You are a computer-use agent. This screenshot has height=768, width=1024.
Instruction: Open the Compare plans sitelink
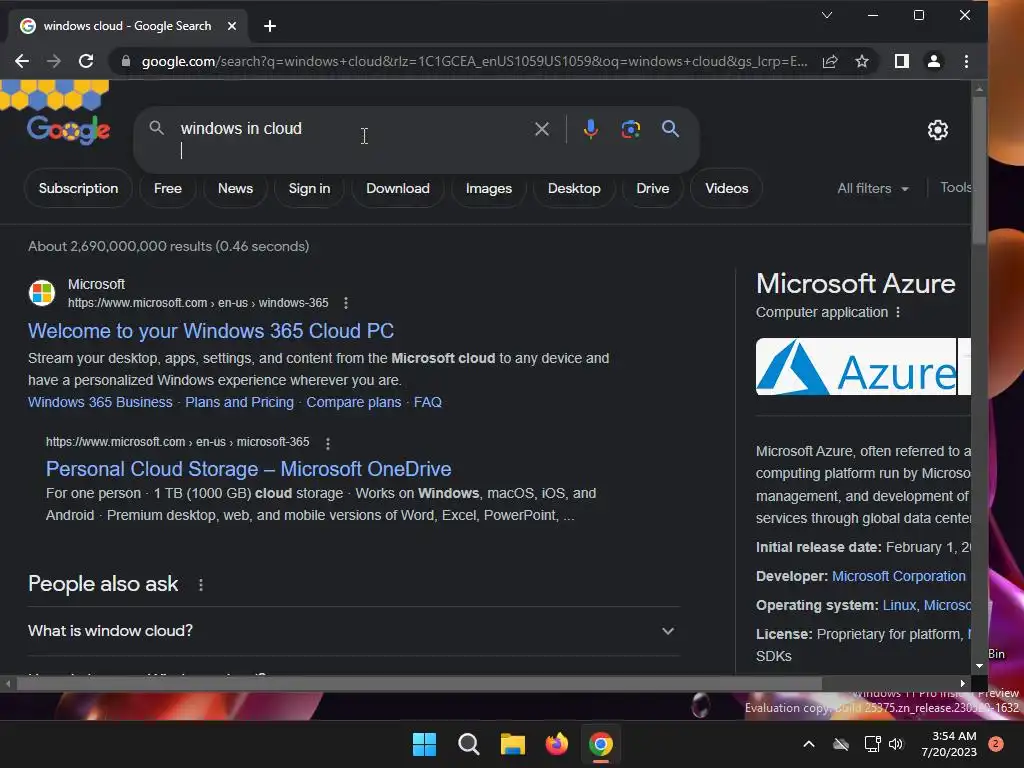[354, 402]
